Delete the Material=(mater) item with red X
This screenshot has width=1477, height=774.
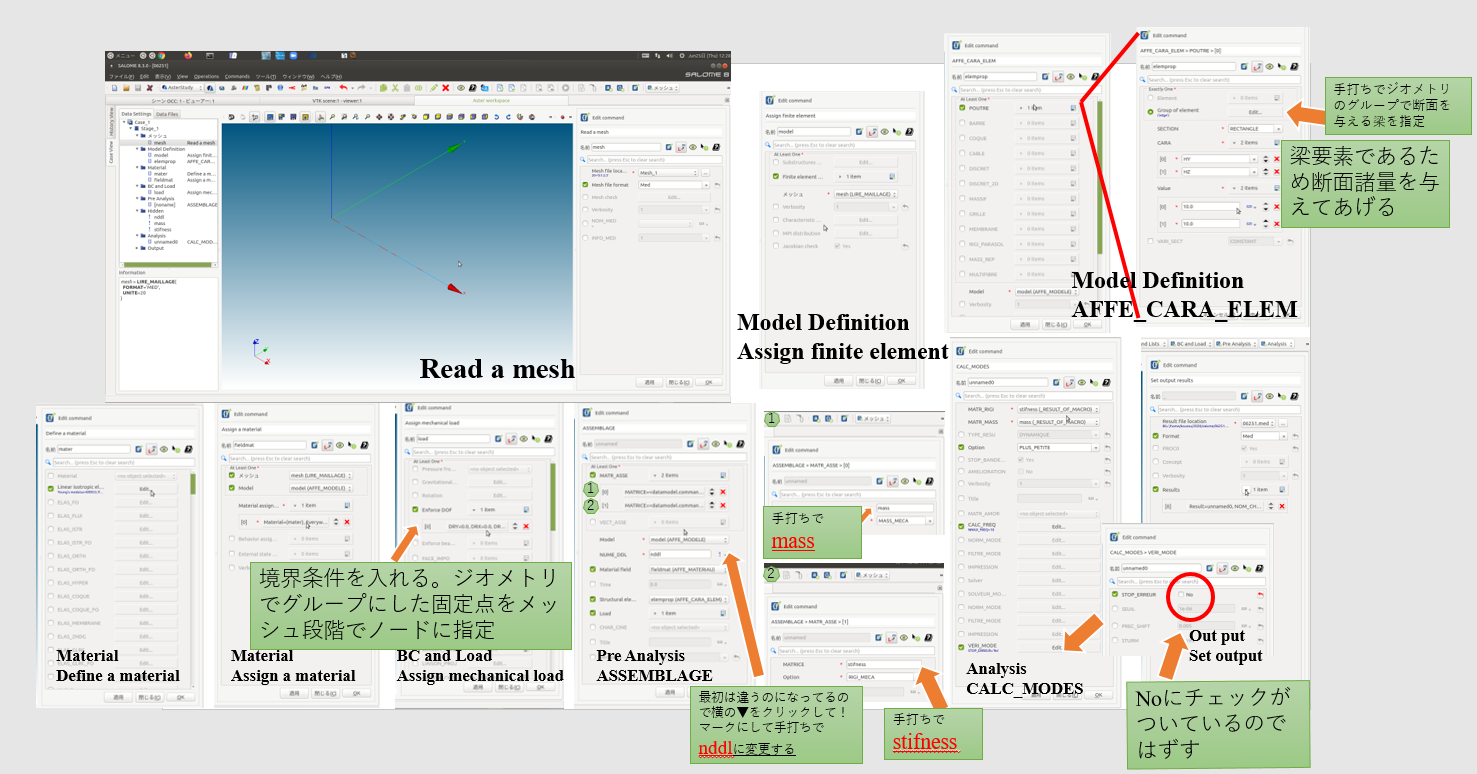[x=347, y=522]
